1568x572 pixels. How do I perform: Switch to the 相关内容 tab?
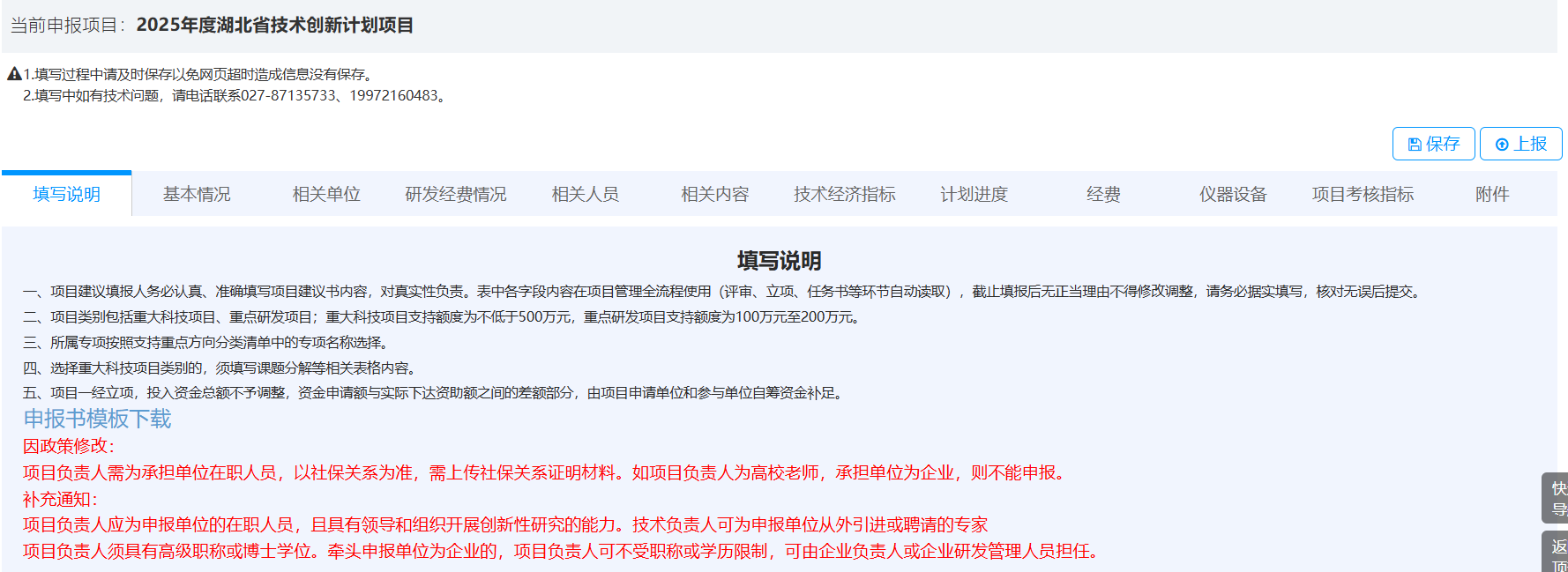[x=715, y=194]
